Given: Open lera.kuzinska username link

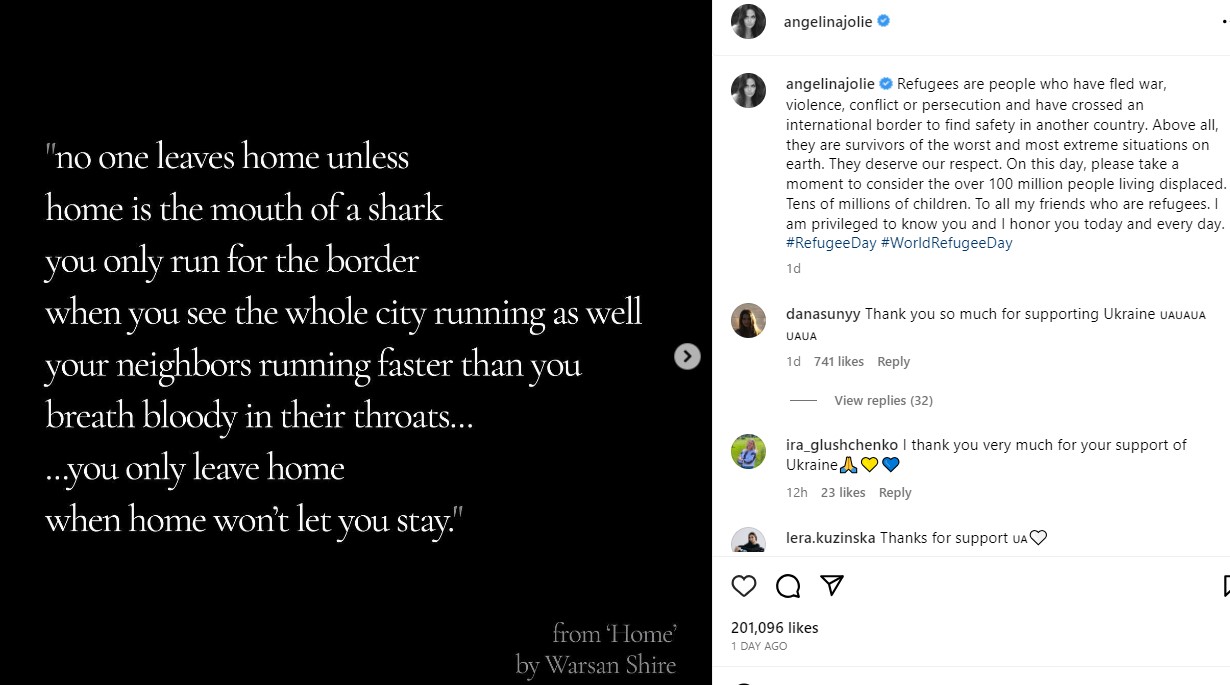Looking at the screenshot, I should [x=831, y=538].
